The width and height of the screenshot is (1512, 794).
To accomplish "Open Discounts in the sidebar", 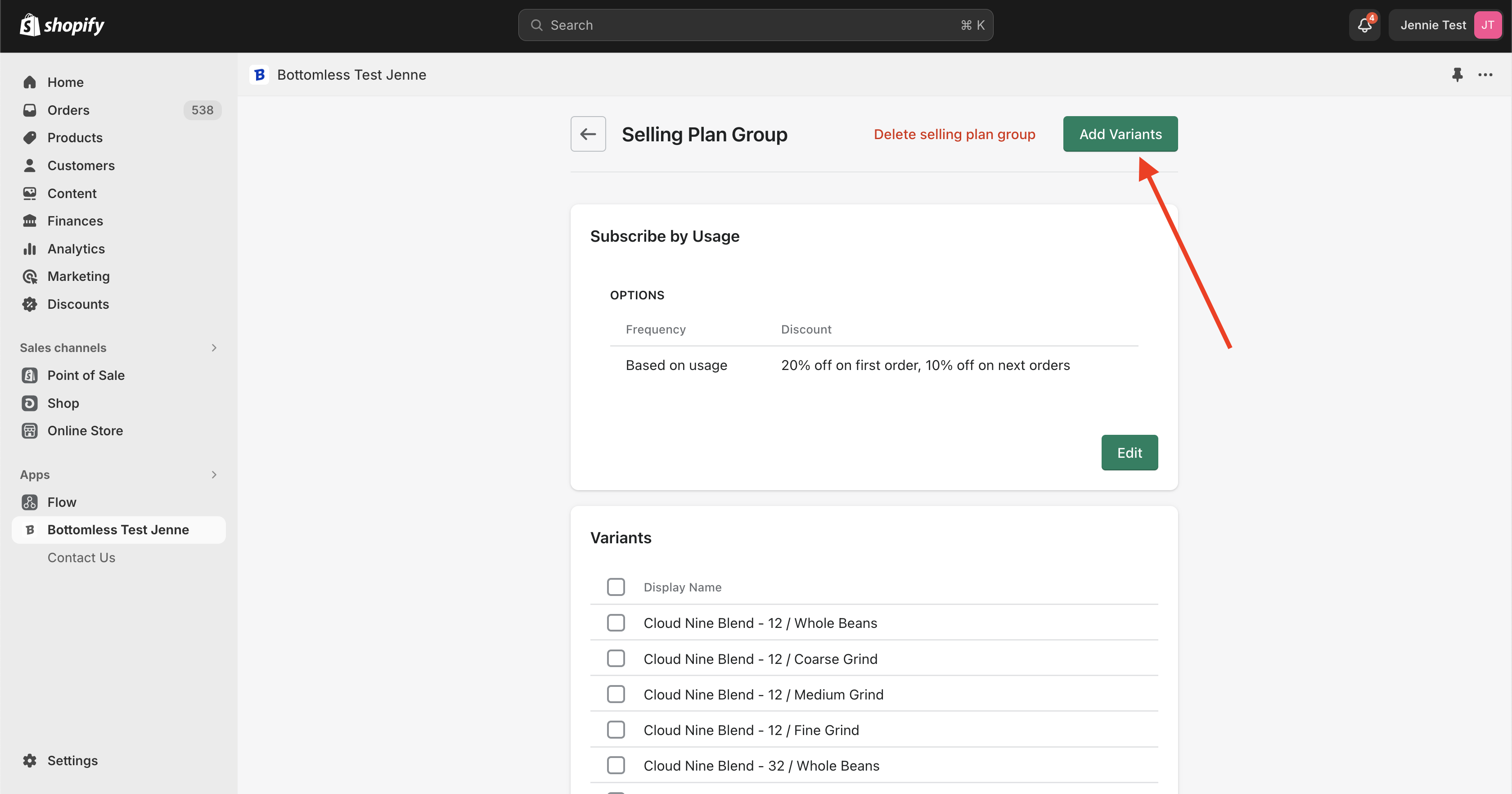I will 78,304.
